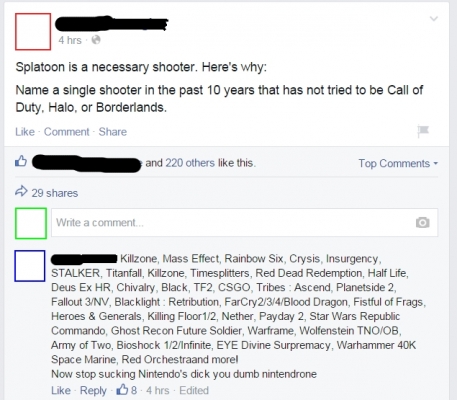View the comment's Edited history
This screenshot has width=457, height=400.
[x=194, y=390]
